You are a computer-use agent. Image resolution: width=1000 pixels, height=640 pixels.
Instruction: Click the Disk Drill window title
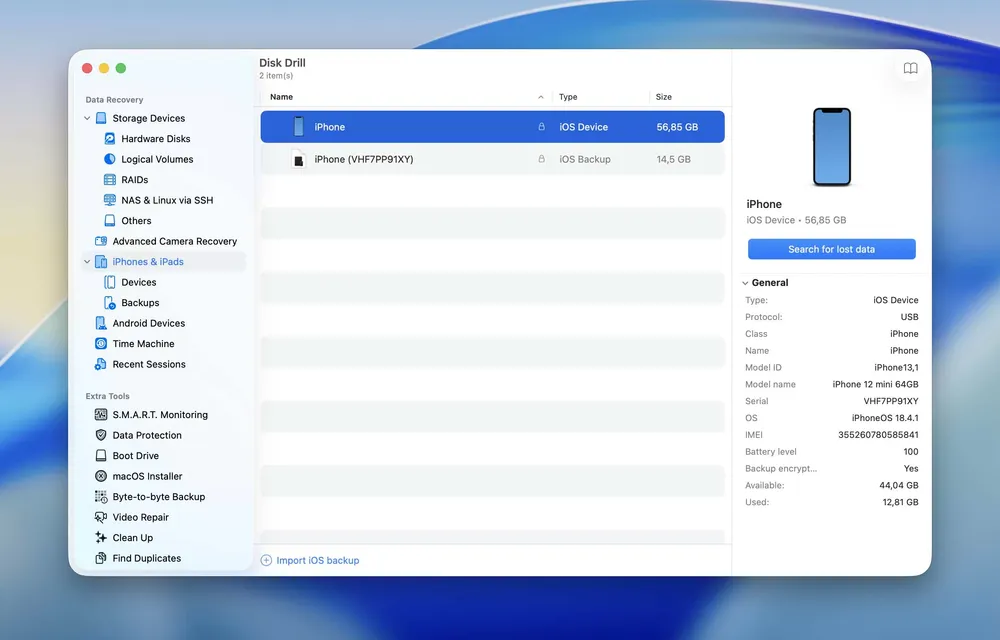pos(282,62)
